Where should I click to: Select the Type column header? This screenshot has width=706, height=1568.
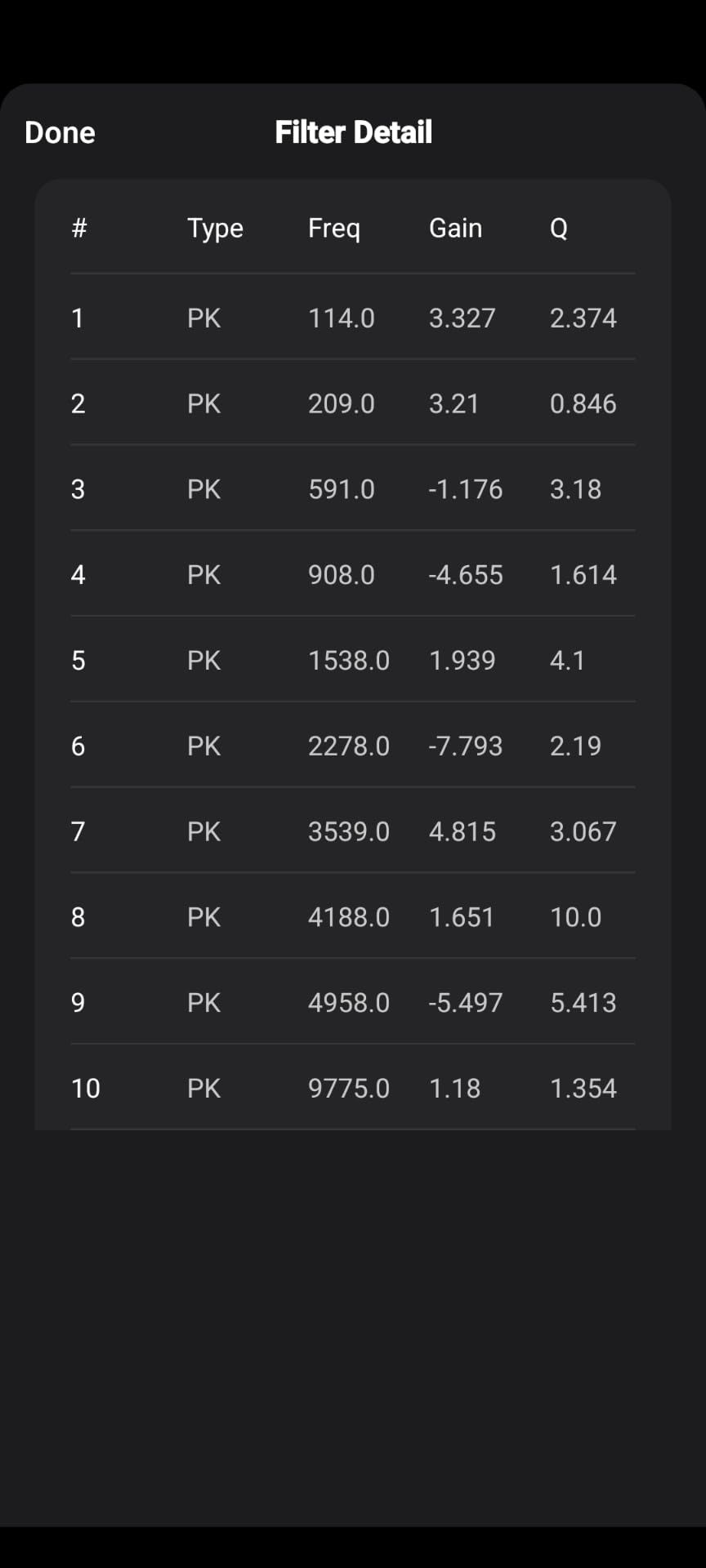tap(215, 229)
